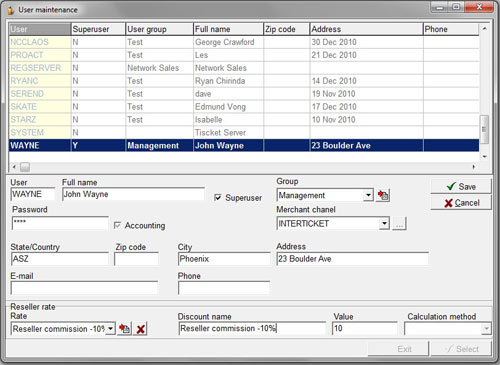Click into the Discount name field

click(x=252, y=329)
